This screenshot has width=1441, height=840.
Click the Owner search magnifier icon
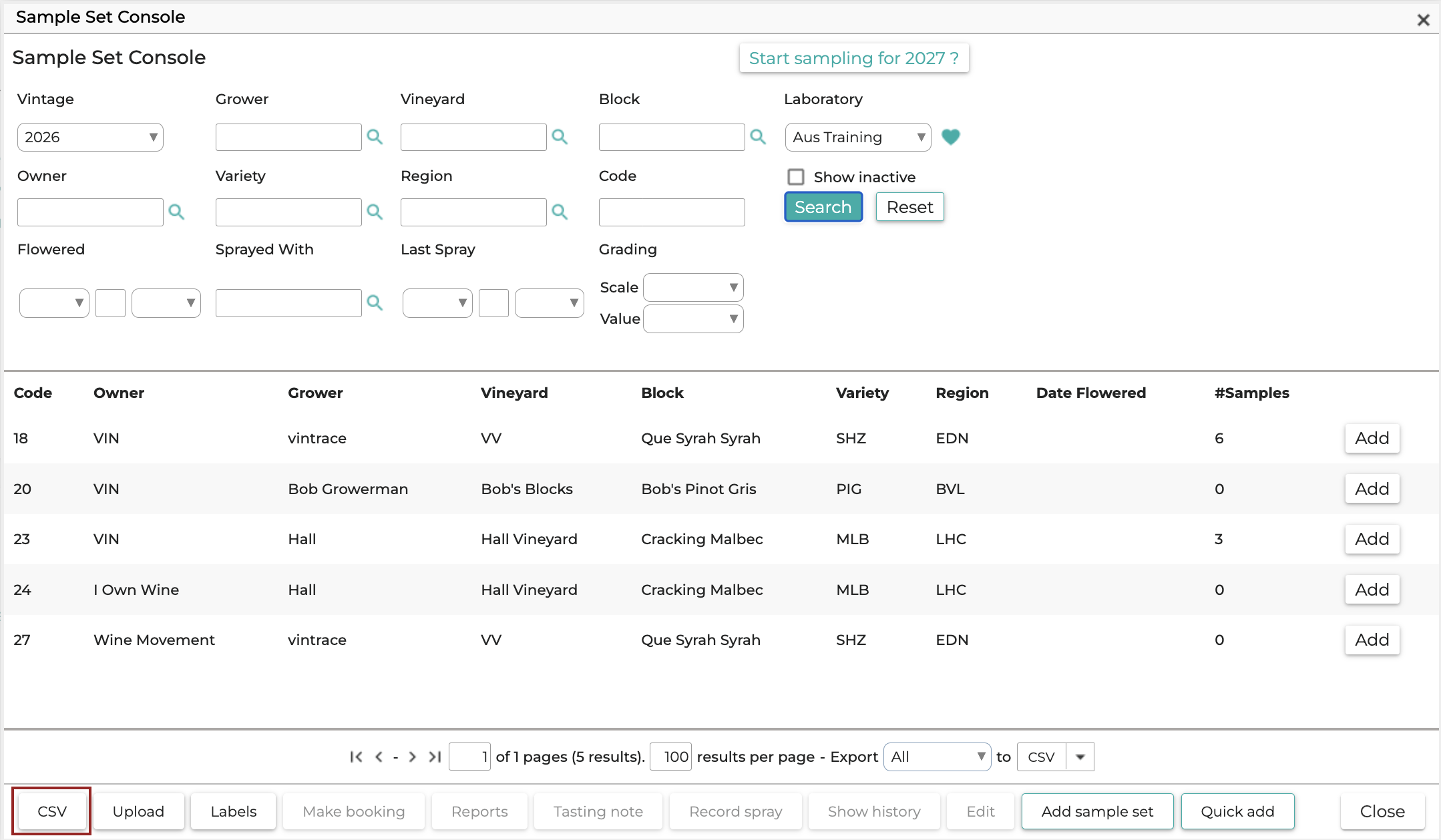(x=176, y=212)
